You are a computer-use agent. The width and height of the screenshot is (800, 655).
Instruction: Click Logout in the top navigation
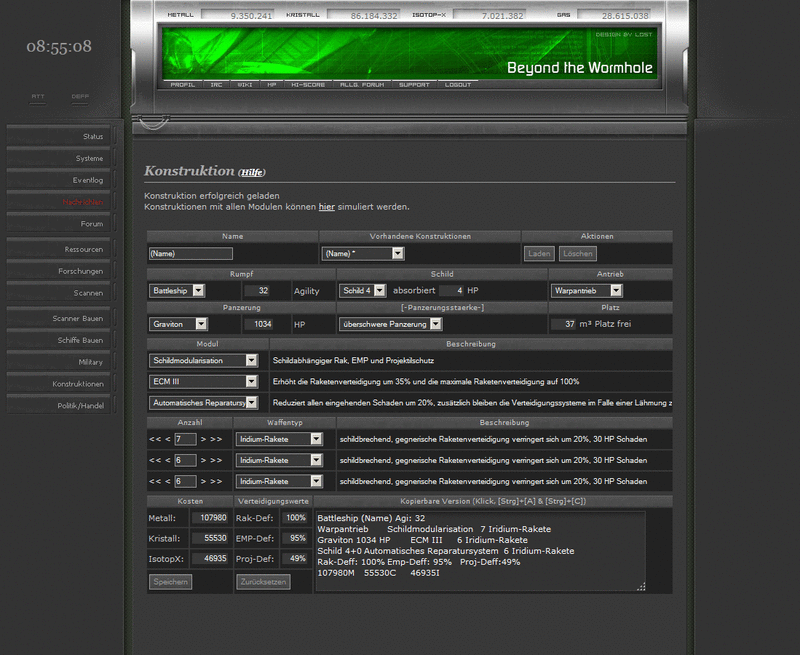[456, 86]
